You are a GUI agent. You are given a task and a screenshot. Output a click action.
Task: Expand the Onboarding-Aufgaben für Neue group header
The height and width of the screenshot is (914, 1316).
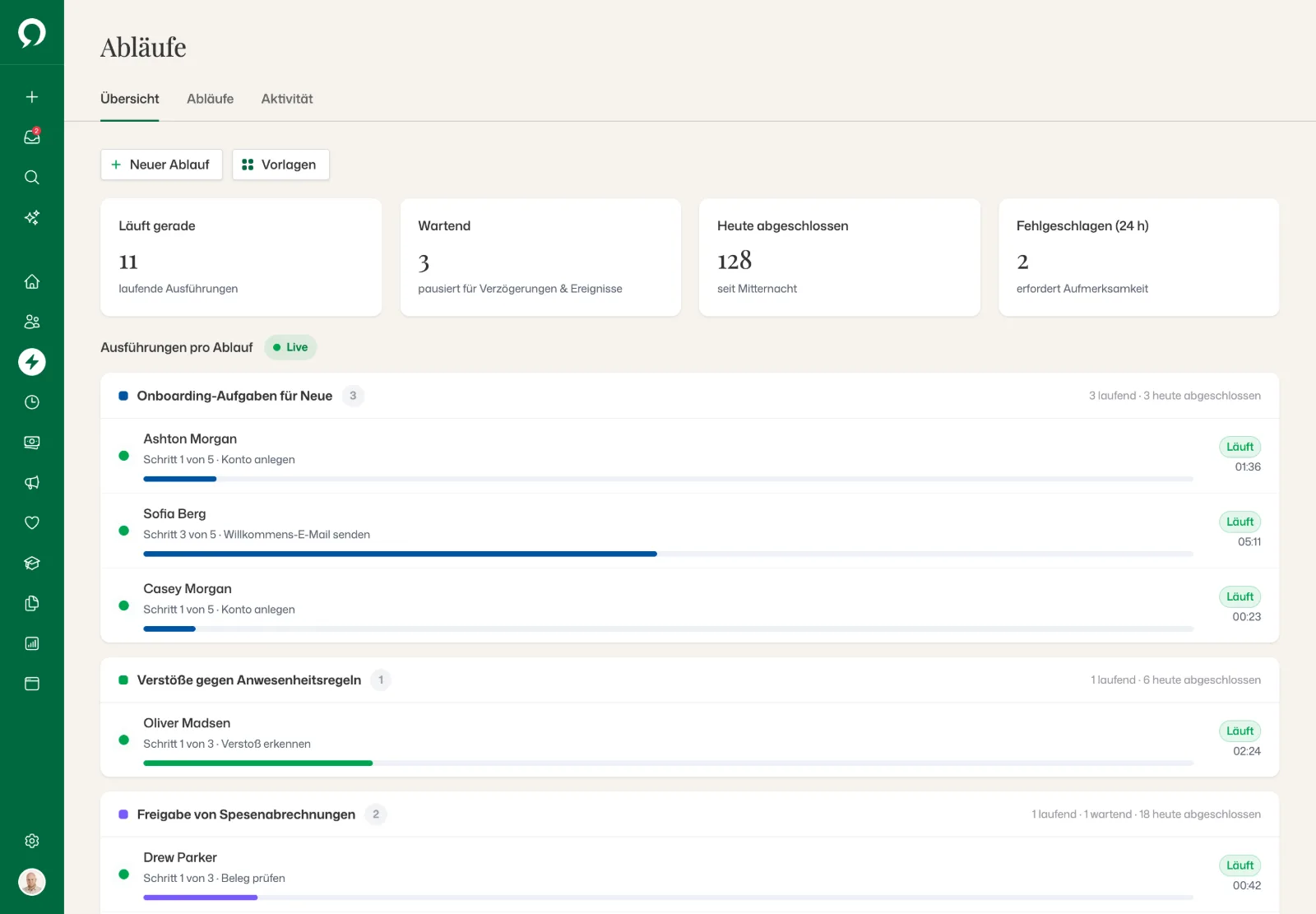689,396
